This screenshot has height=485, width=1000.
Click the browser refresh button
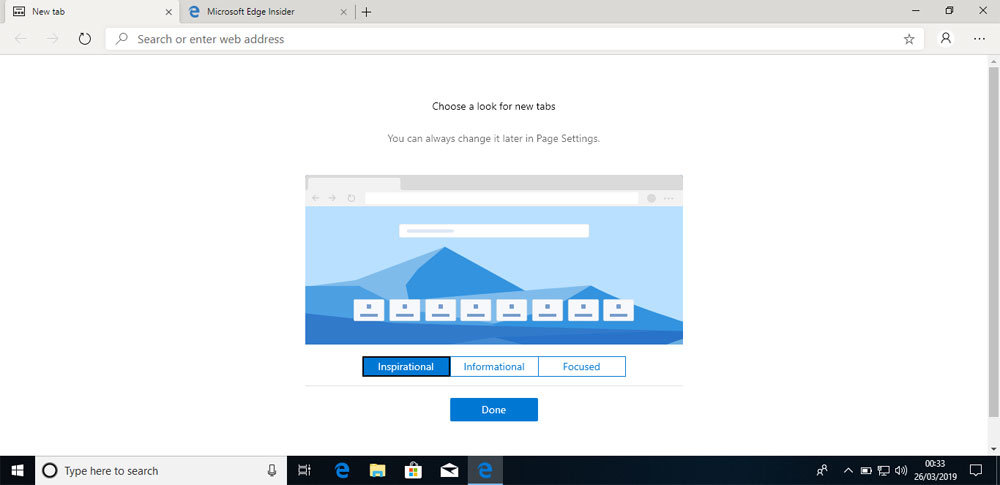(x=85, y=39)
